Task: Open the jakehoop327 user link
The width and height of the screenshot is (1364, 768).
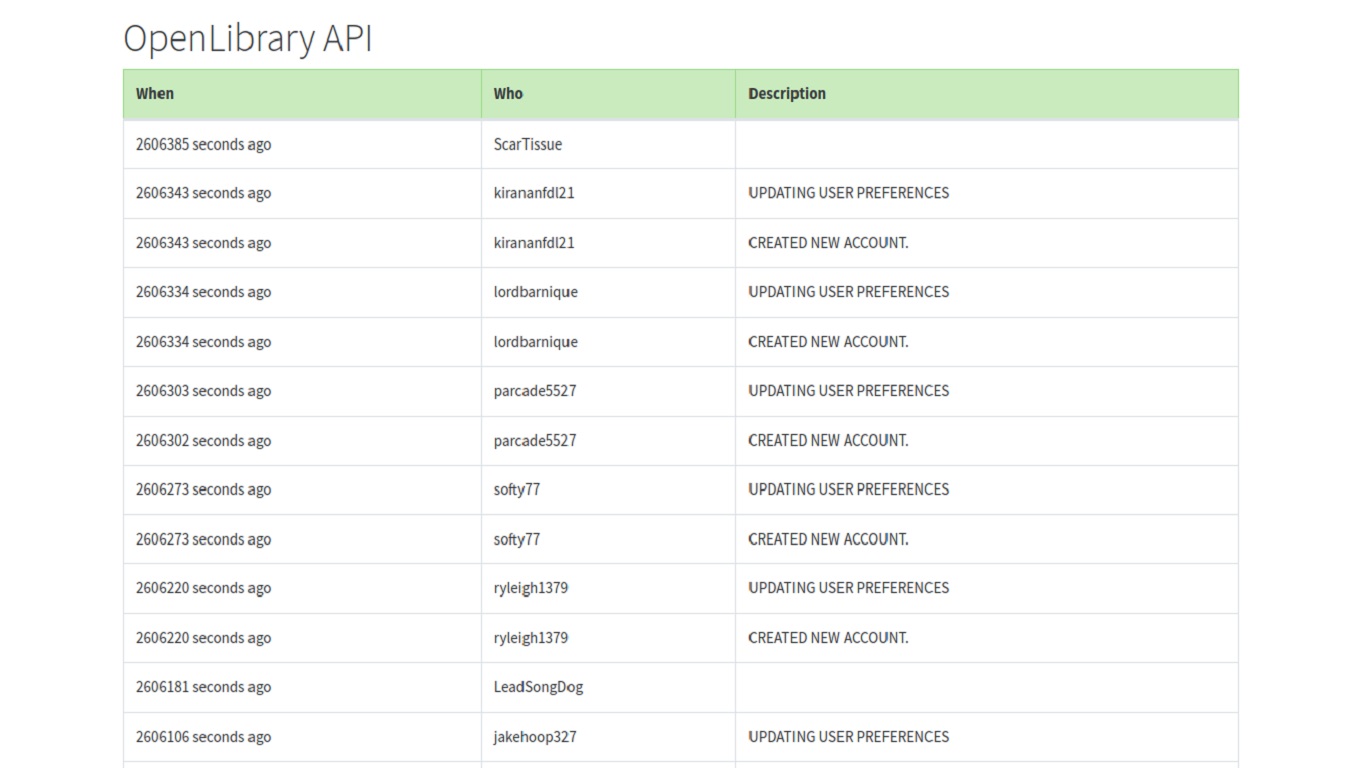Action: click(x=534, y=737)
